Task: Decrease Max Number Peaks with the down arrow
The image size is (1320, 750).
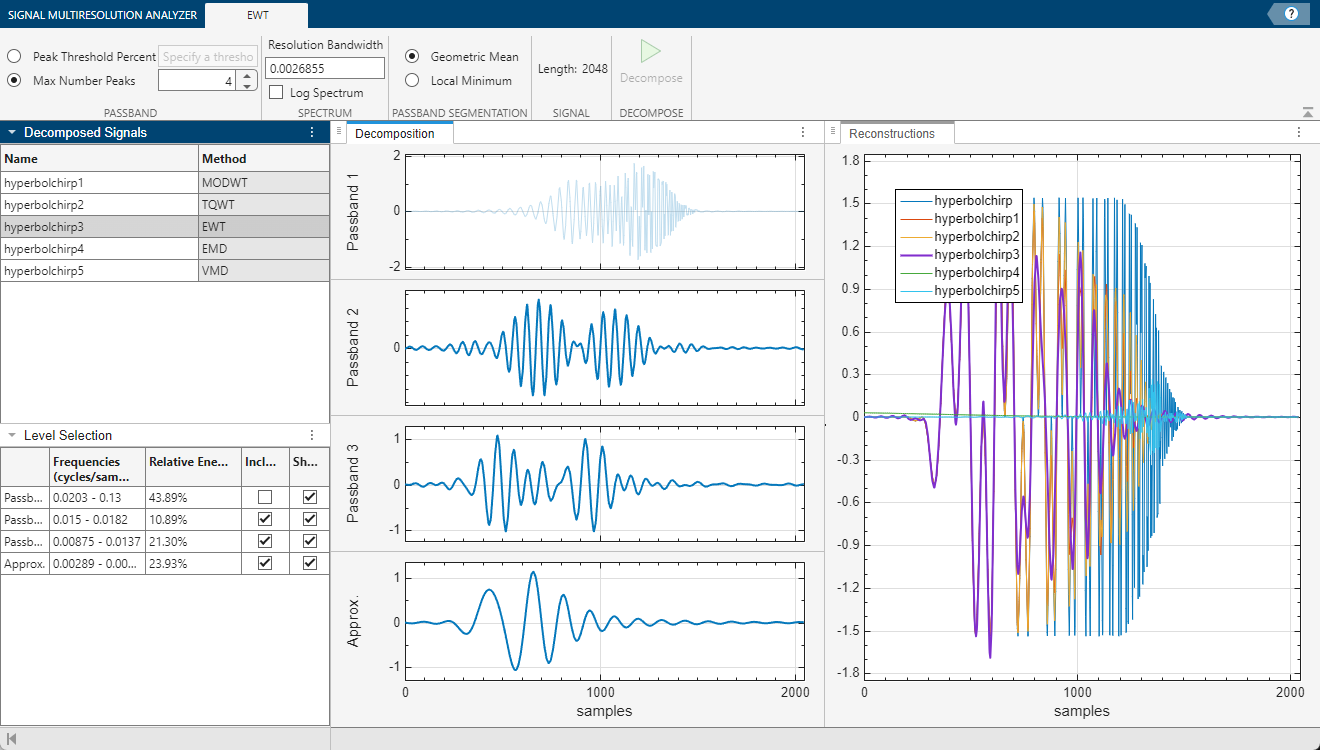Action: click(247, 86)
